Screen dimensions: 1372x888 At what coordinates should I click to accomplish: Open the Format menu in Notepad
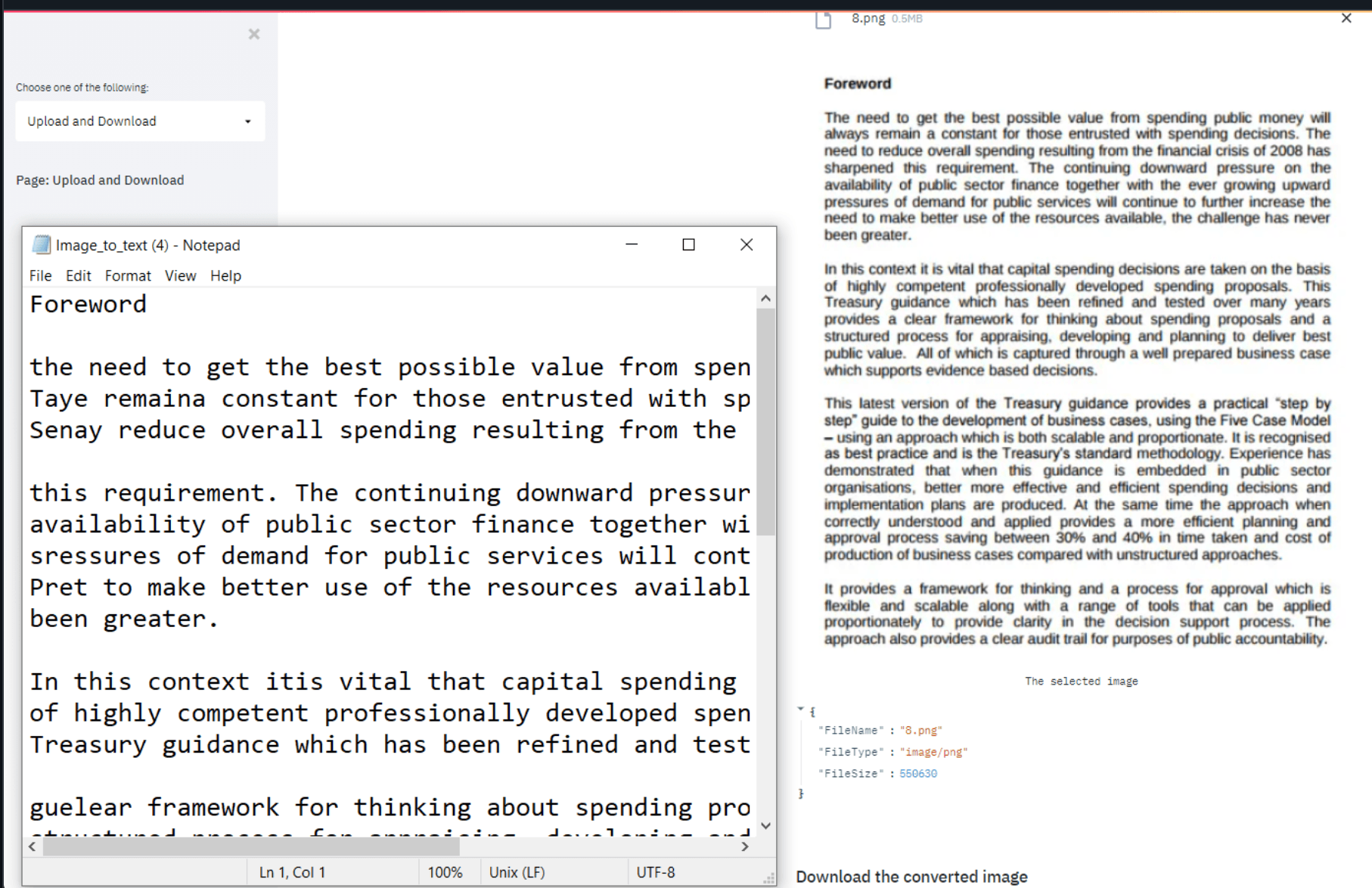point(128,275)
